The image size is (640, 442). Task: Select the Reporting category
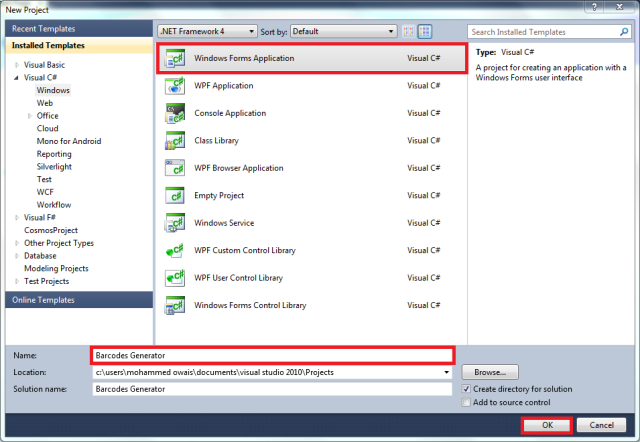[x=54, y=154]
